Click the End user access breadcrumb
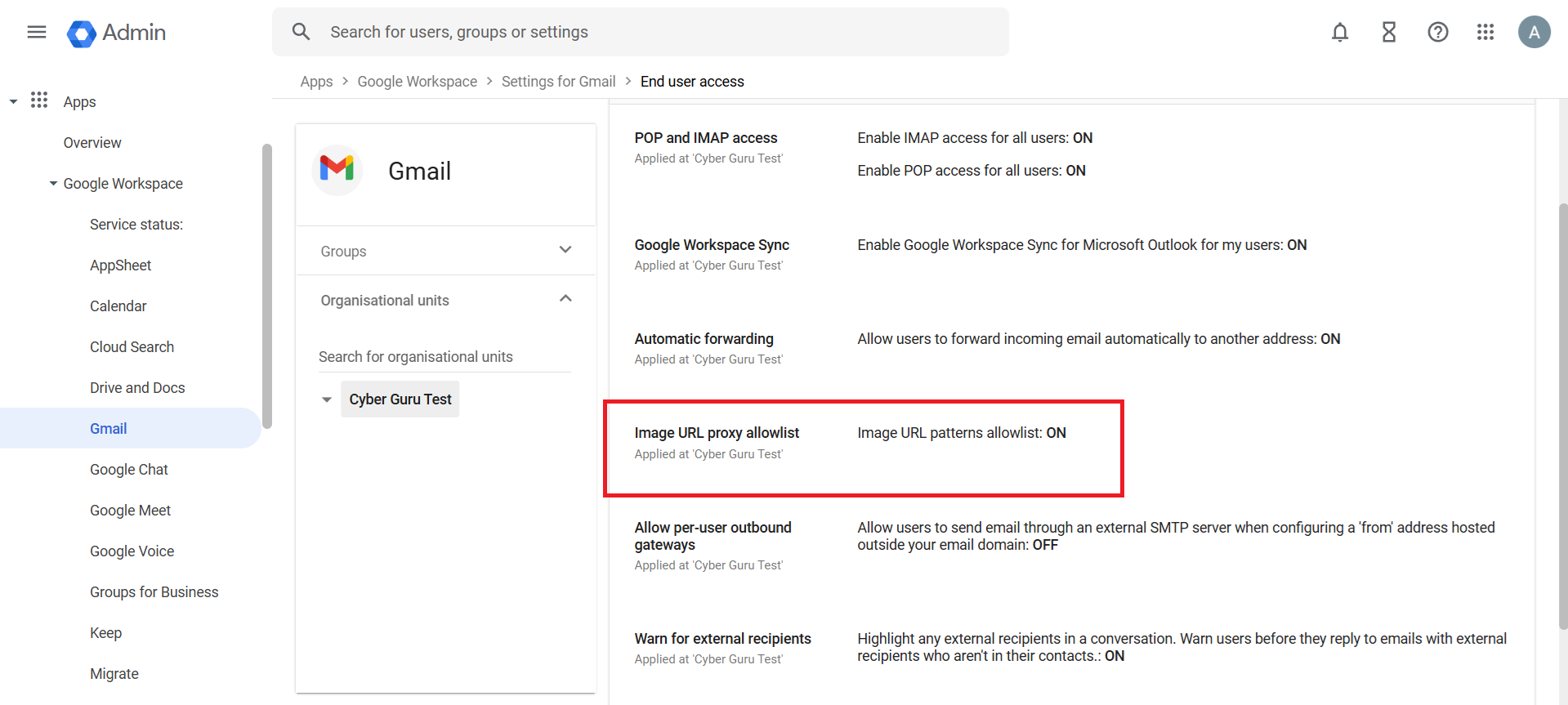 pos(692,82)
